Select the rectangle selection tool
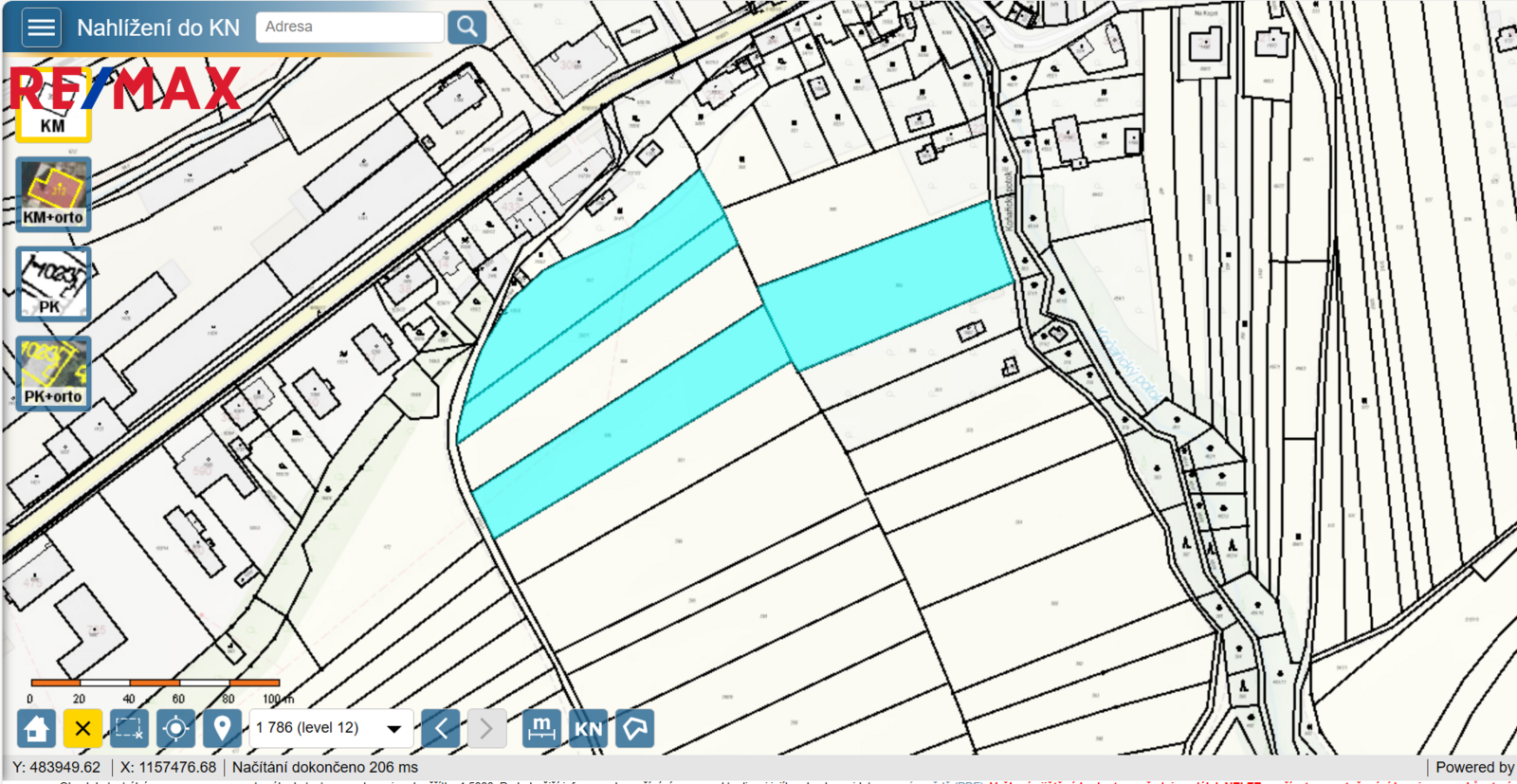The image size is (1517, 784). (129, 728)
